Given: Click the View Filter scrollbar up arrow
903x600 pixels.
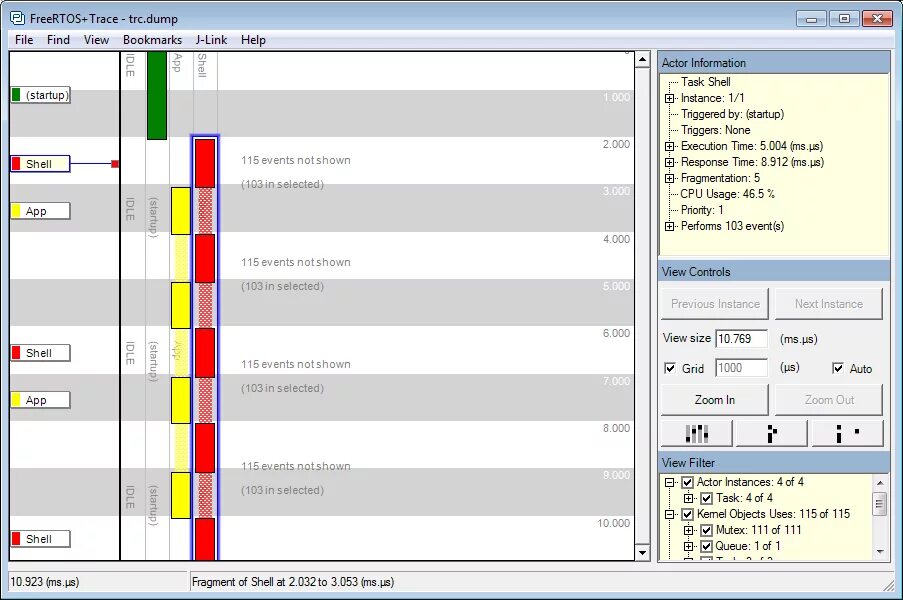Looking at the screenshot, I should (x=880, y=483).
